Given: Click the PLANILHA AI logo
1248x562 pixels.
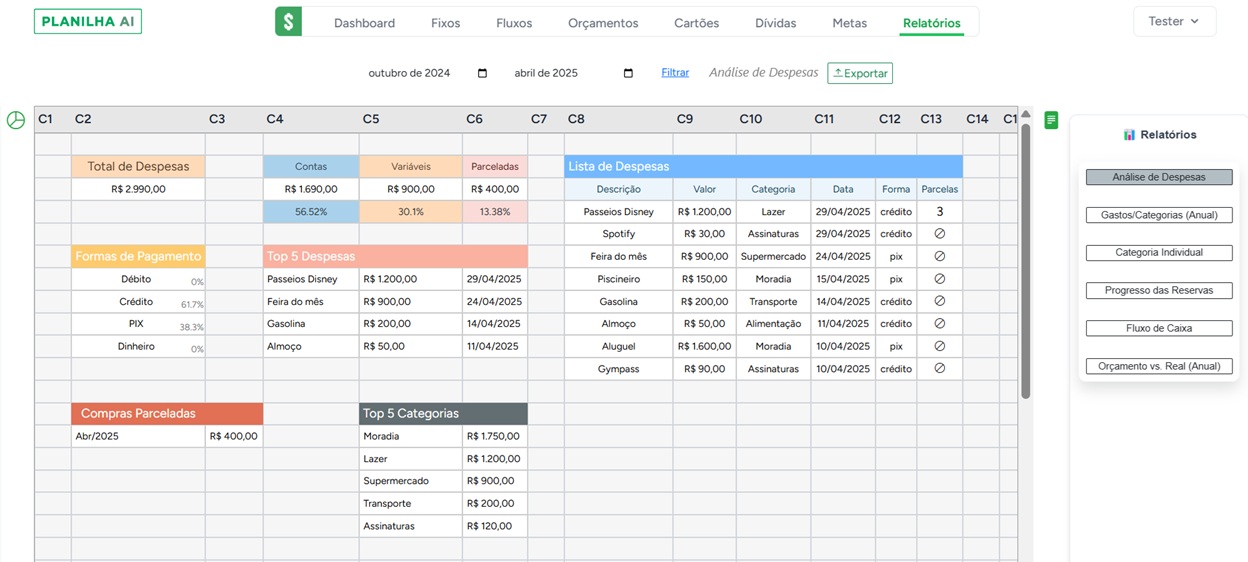Looking at the screenshot, I should coord(88,22).
